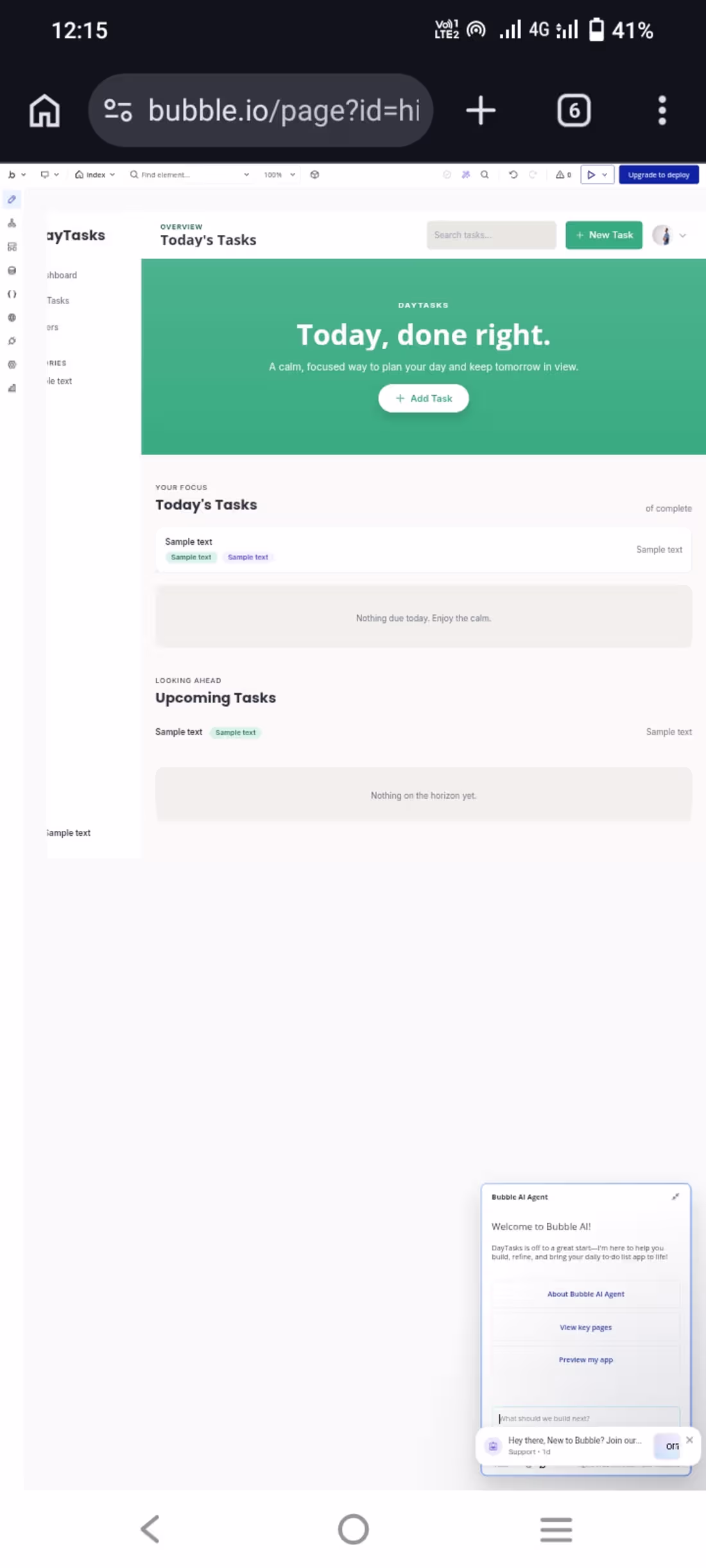
Task: Click the Upcoming Tasks heading
Action: [216, 698]
